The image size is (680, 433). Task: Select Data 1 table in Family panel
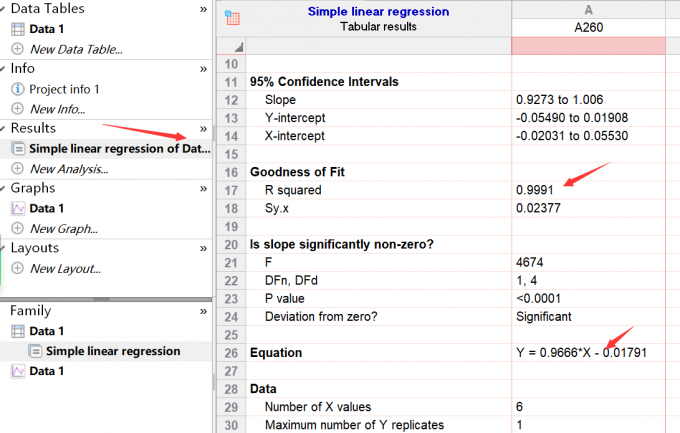(x=46, y=331)
